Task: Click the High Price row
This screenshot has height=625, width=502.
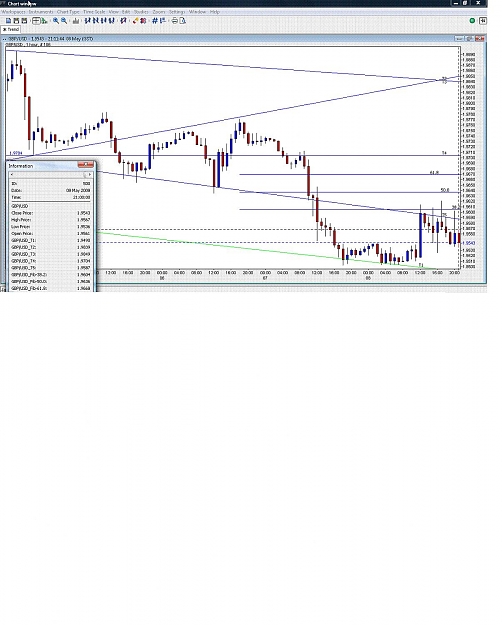Action: coord(51,220)
